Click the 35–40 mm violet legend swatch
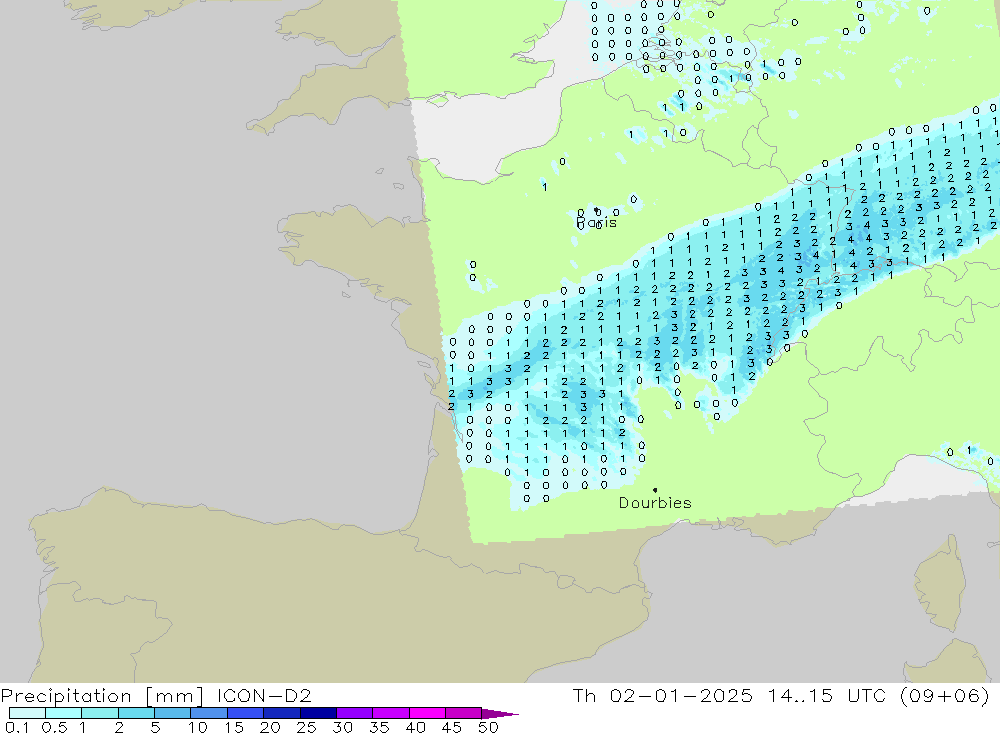Image resolution: width=1000 pixels, height=733 pixels. 390,713
